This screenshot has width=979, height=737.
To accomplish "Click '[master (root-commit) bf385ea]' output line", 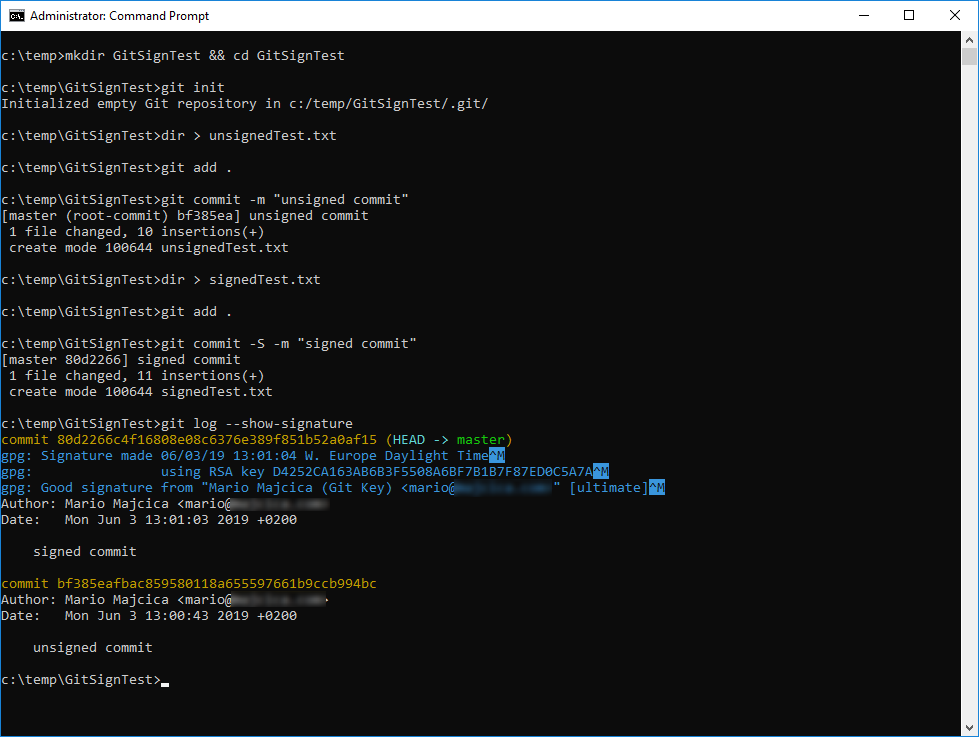I will (185, 216).
